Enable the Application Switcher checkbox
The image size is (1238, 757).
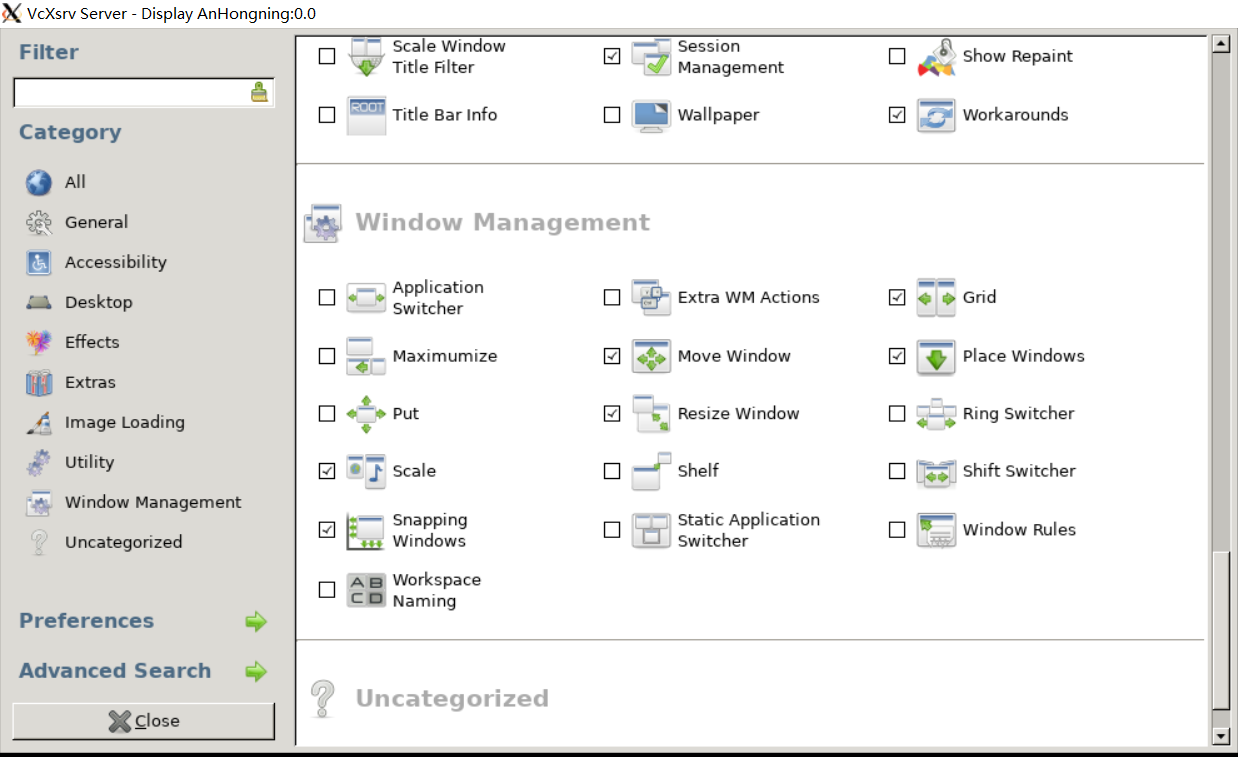click(327, 298)
